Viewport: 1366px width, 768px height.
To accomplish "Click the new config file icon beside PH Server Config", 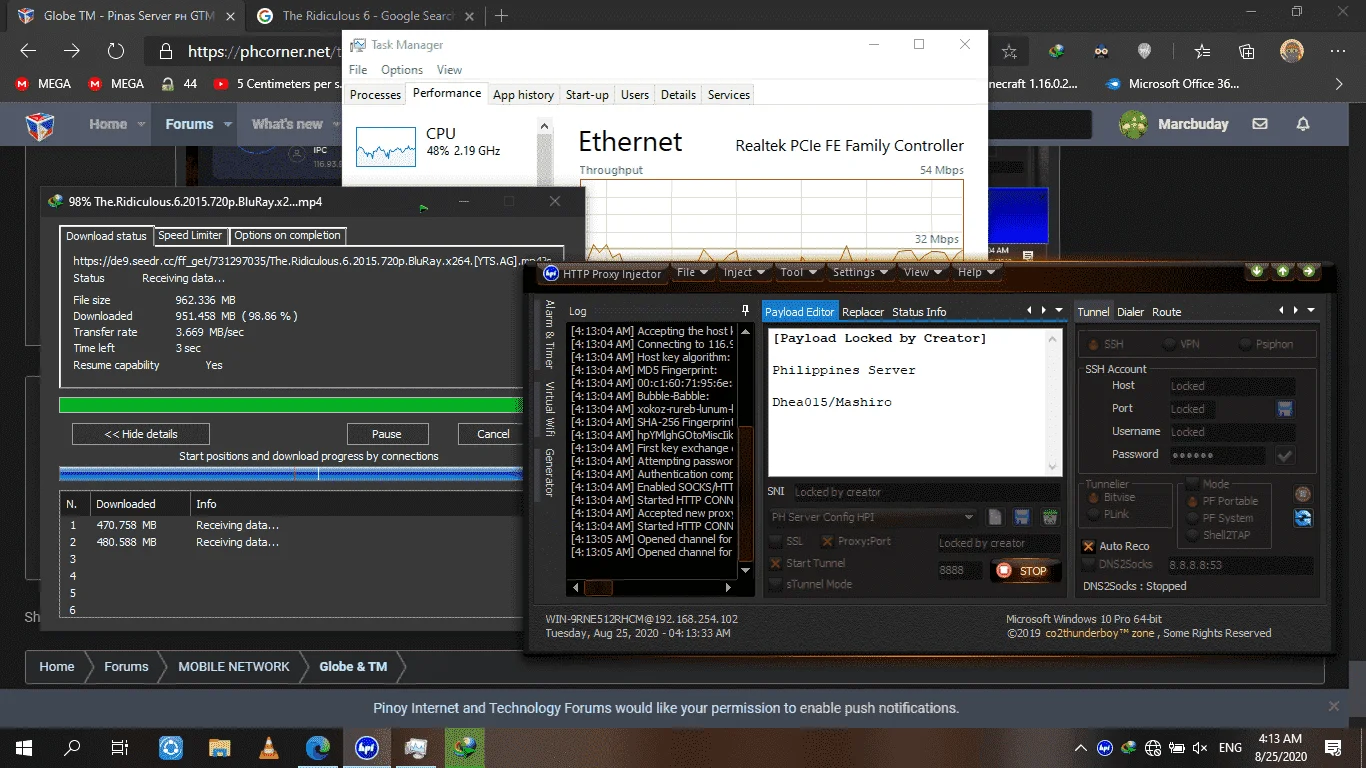I will tap(995, 517).
